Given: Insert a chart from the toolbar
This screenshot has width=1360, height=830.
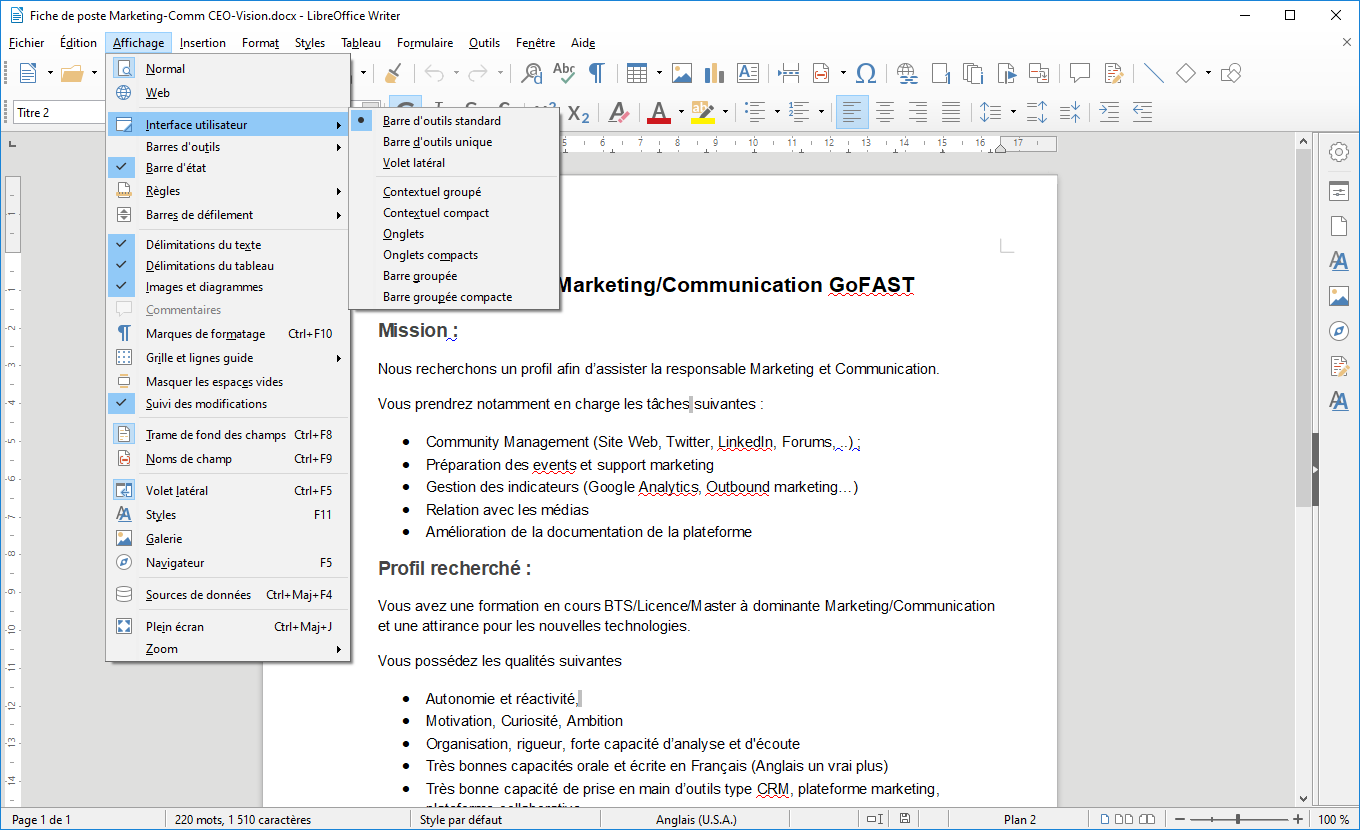Looking at the screenshot, I should coord(714,73).
